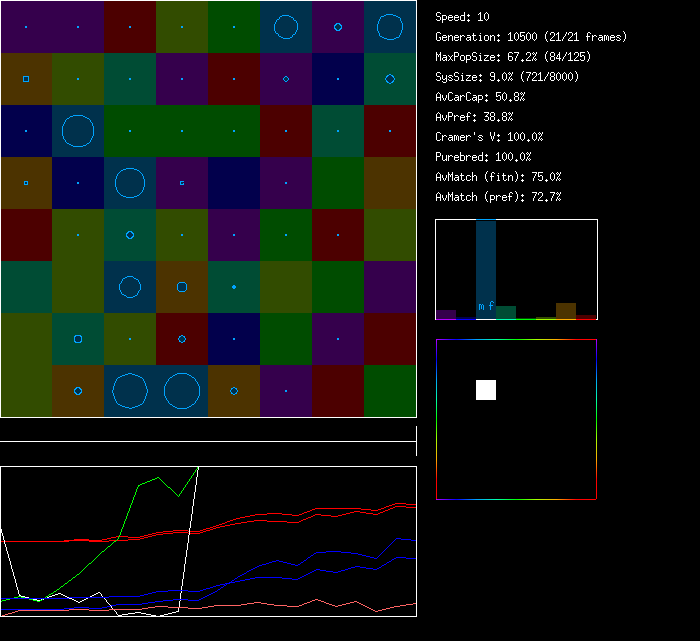Select the small square marker in the purple cell

182,183
